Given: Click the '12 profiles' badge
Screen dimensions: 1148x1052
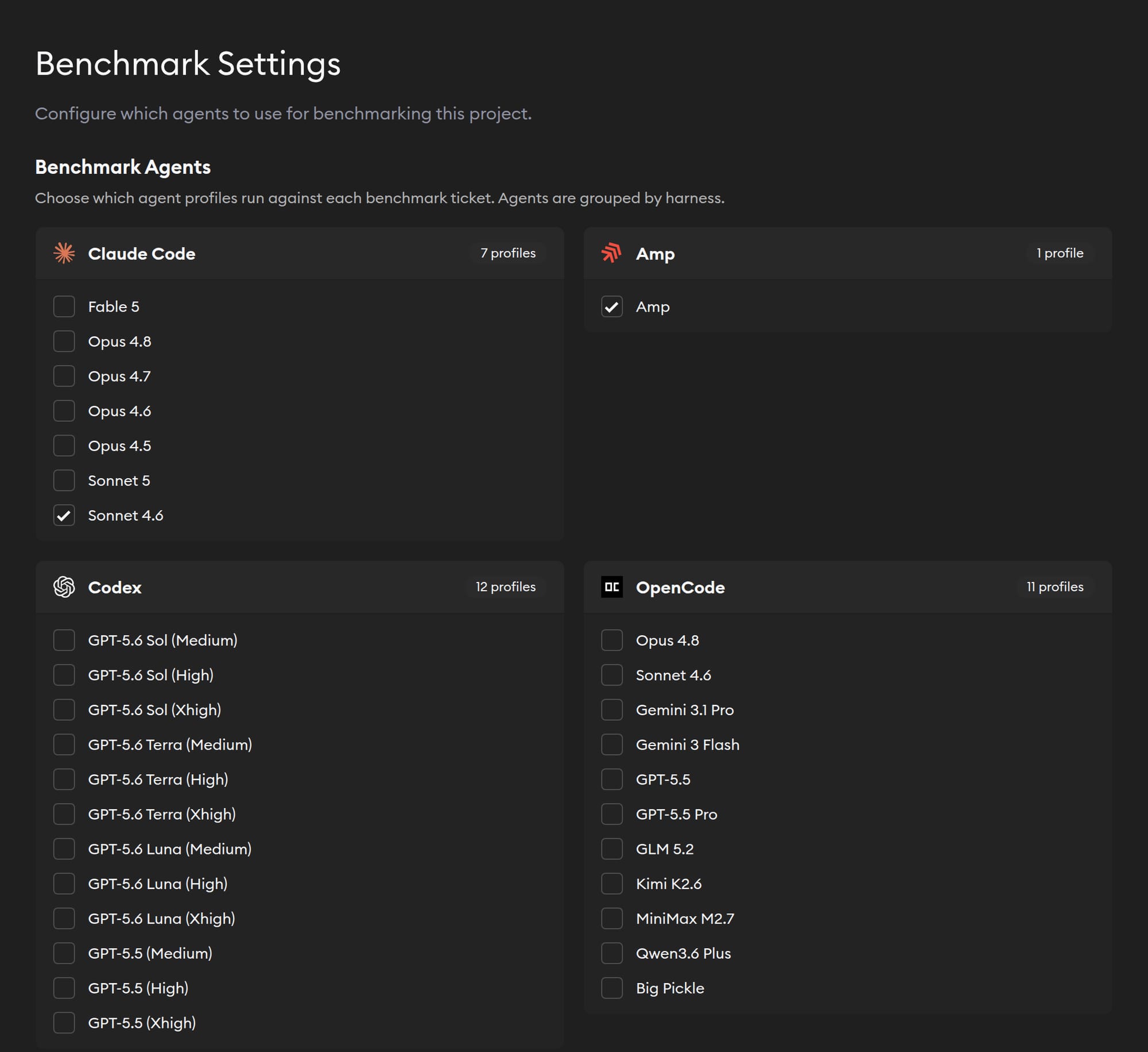Looking at the screenshot, I should point(505,587).
